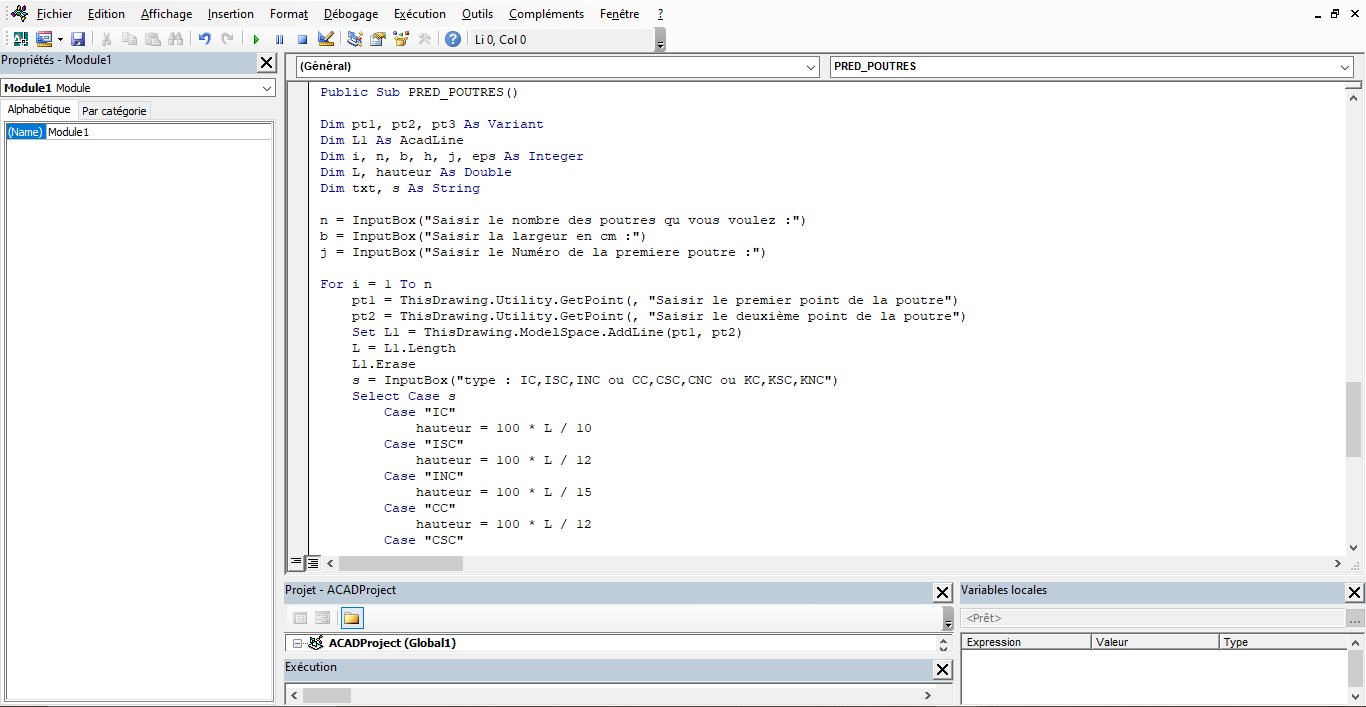Click the code window vertical scrollbar thumb

click(1354, 419)
